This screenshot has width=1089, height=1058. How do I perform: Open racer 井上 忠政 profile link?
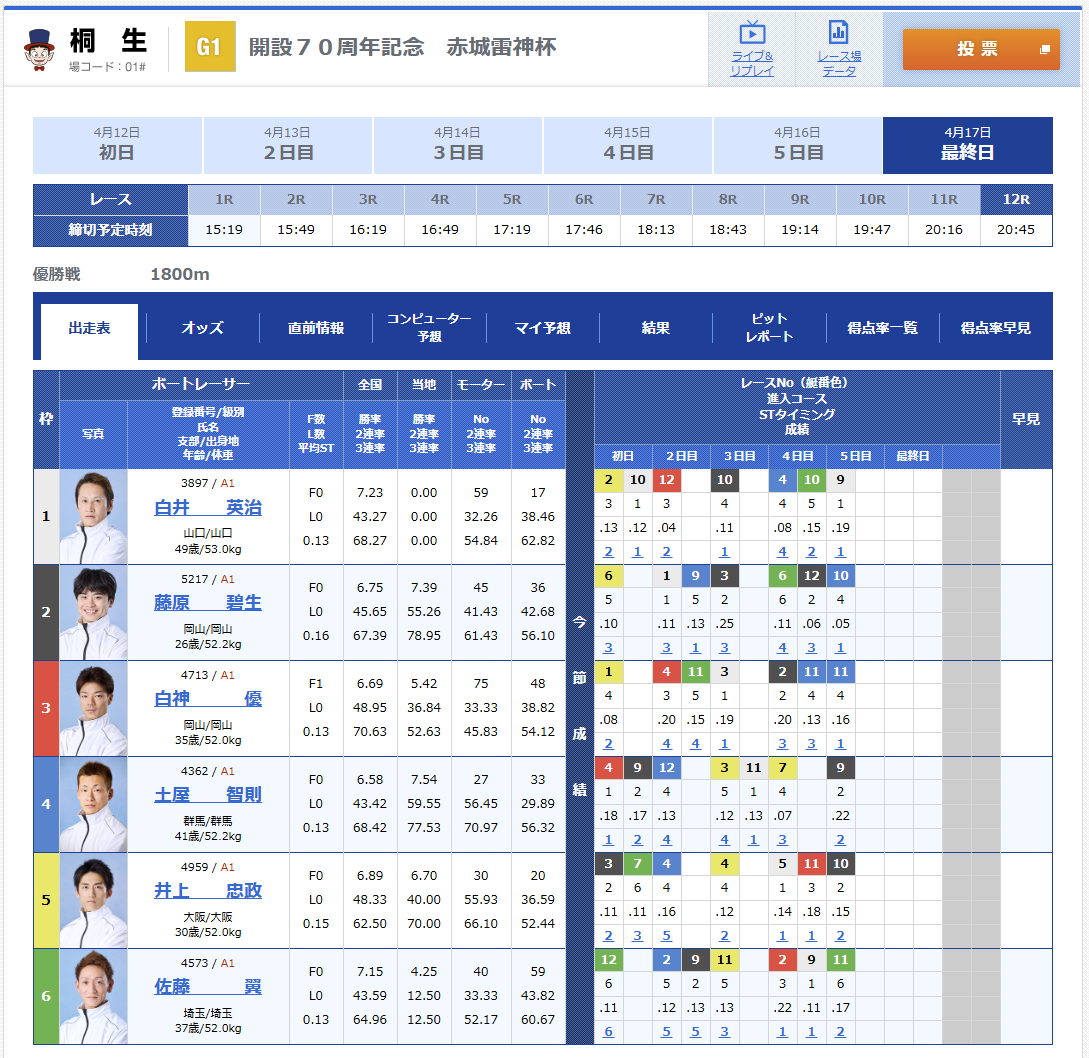(208, 891)
